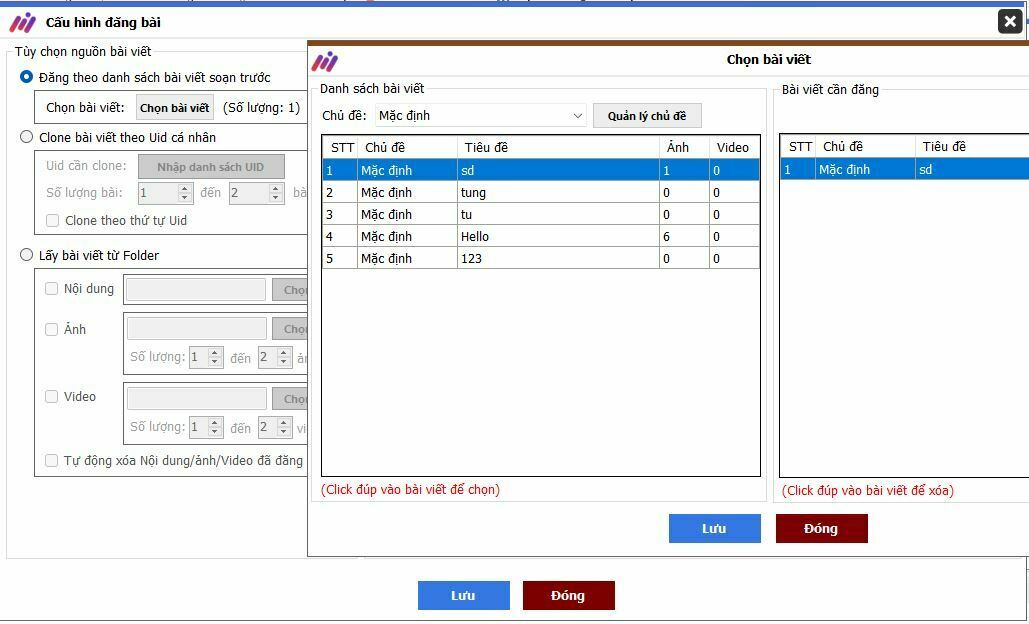Screen dimensions: 1029x624
Task: Click the app logo beside Cấu hình đăng bài
Action: (22, 22)
